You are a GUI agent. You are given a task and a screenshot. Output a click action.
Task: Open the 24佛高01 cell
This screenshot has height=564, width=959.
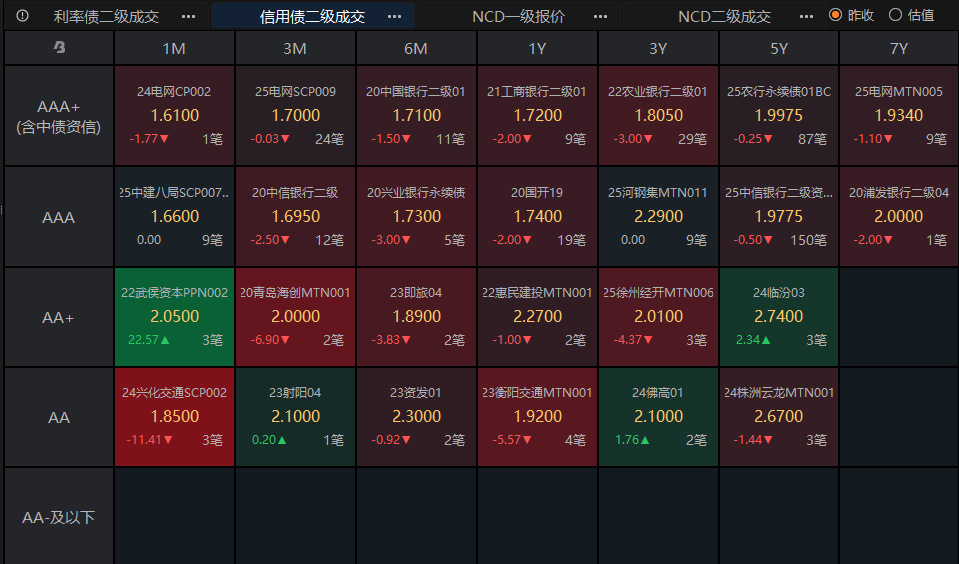tap(659, 417)
